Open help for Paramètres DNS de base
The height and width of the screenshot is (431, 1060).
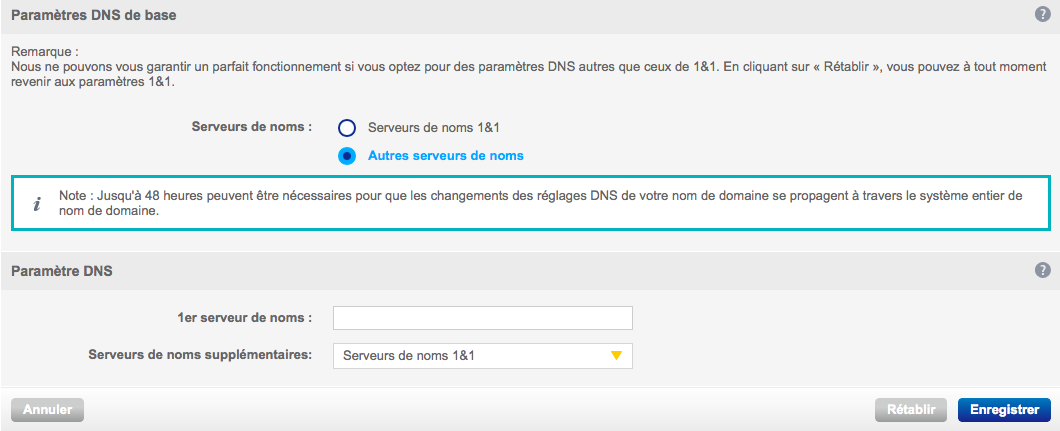(x=1042, y=15)
